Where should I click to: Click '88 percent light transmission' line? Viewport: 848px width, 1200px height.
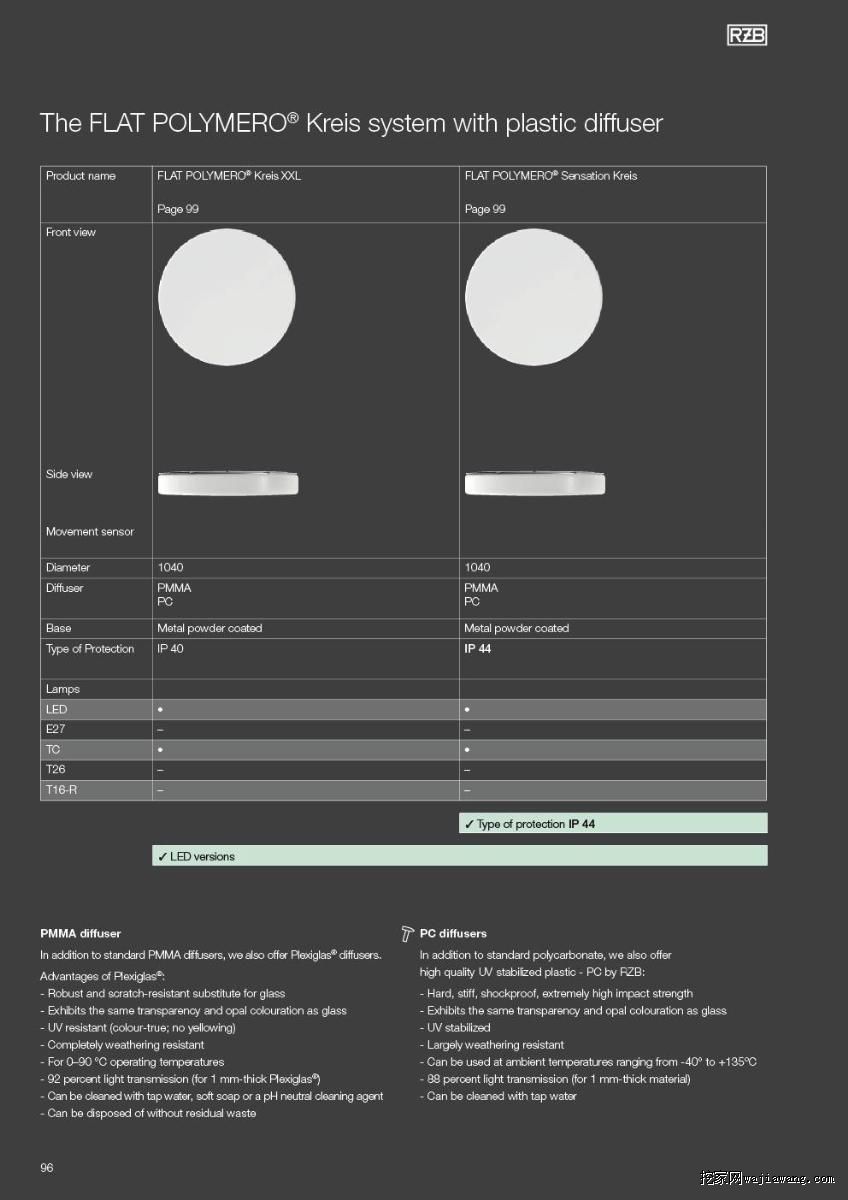(555, 1079)
